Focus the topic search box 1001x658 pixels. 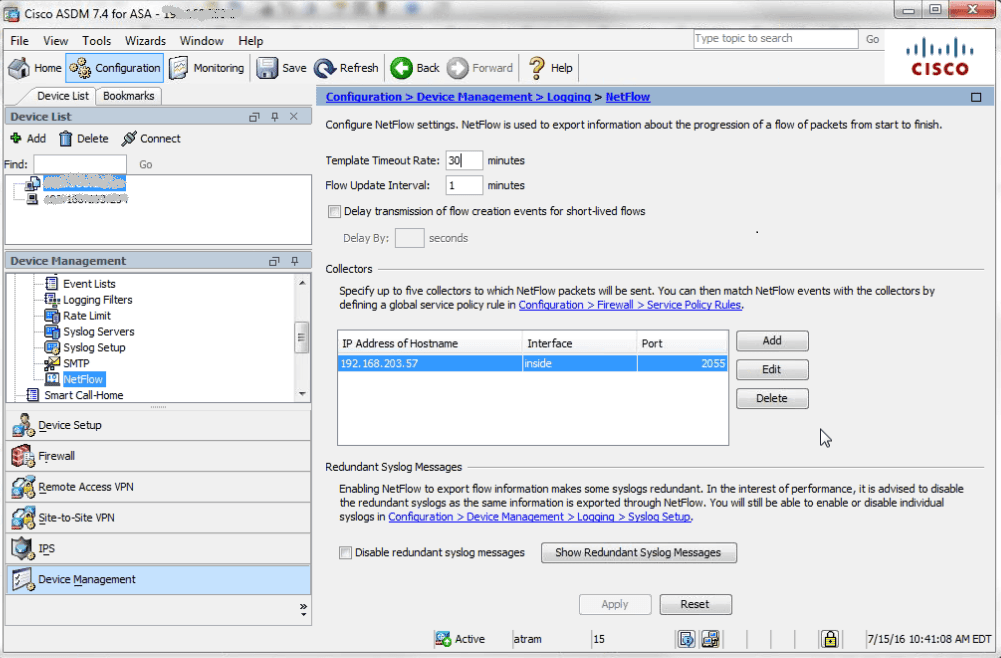coord(776,39)
